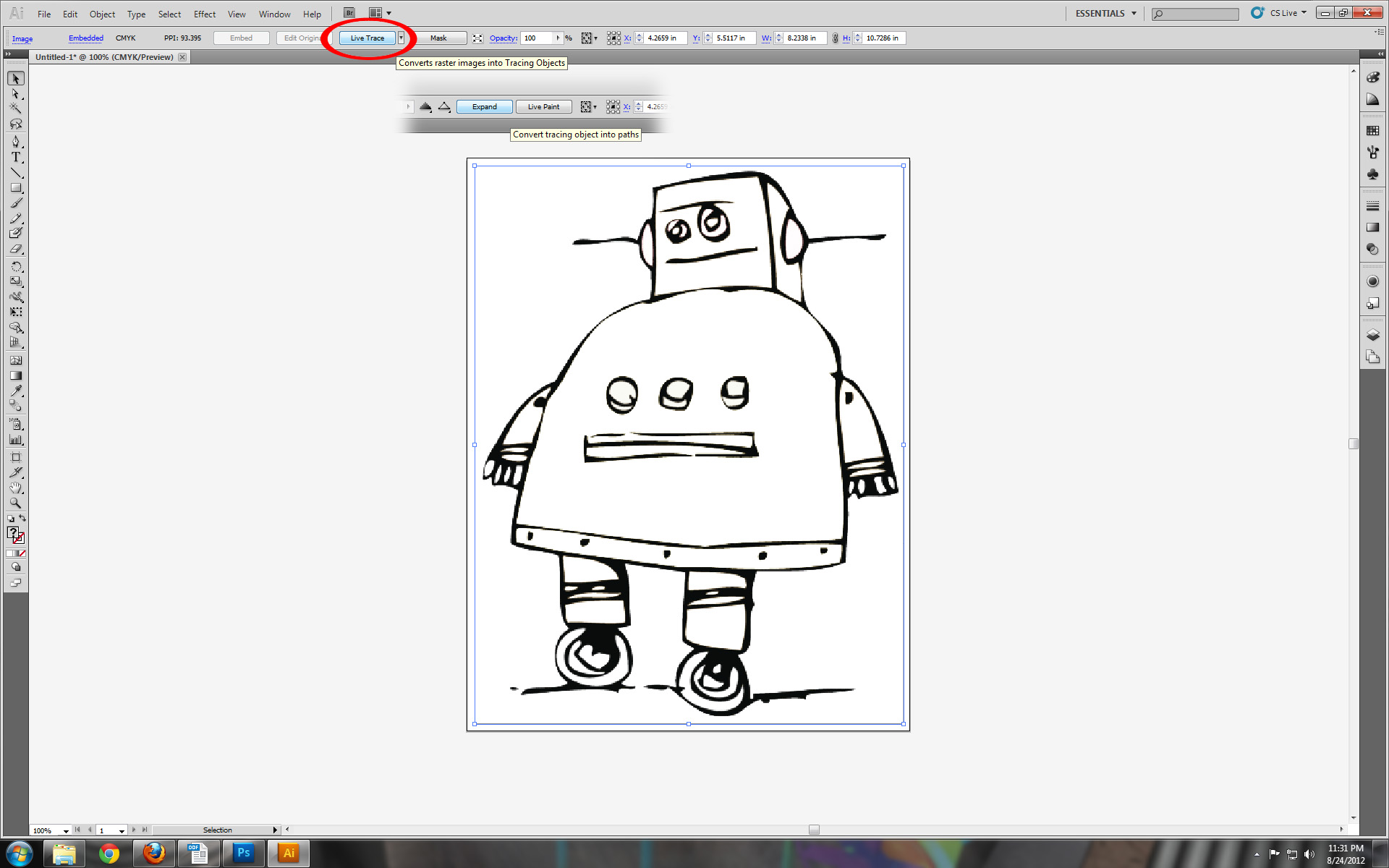The width and height of the screenshot is (1389, 868).
Task: Open Live Trace presets dropdown arrow
Action: tap(401, 38)
